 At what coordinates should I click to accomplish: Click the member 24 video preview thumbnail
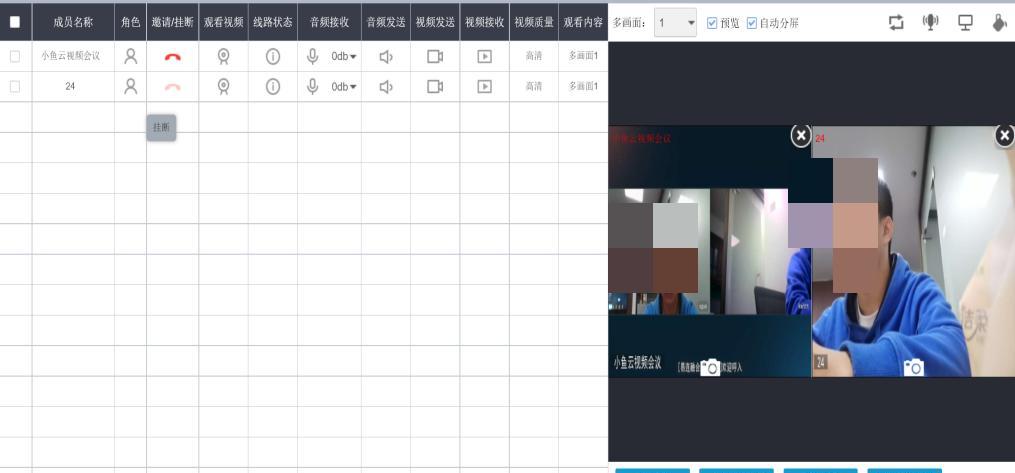point(913,251)
